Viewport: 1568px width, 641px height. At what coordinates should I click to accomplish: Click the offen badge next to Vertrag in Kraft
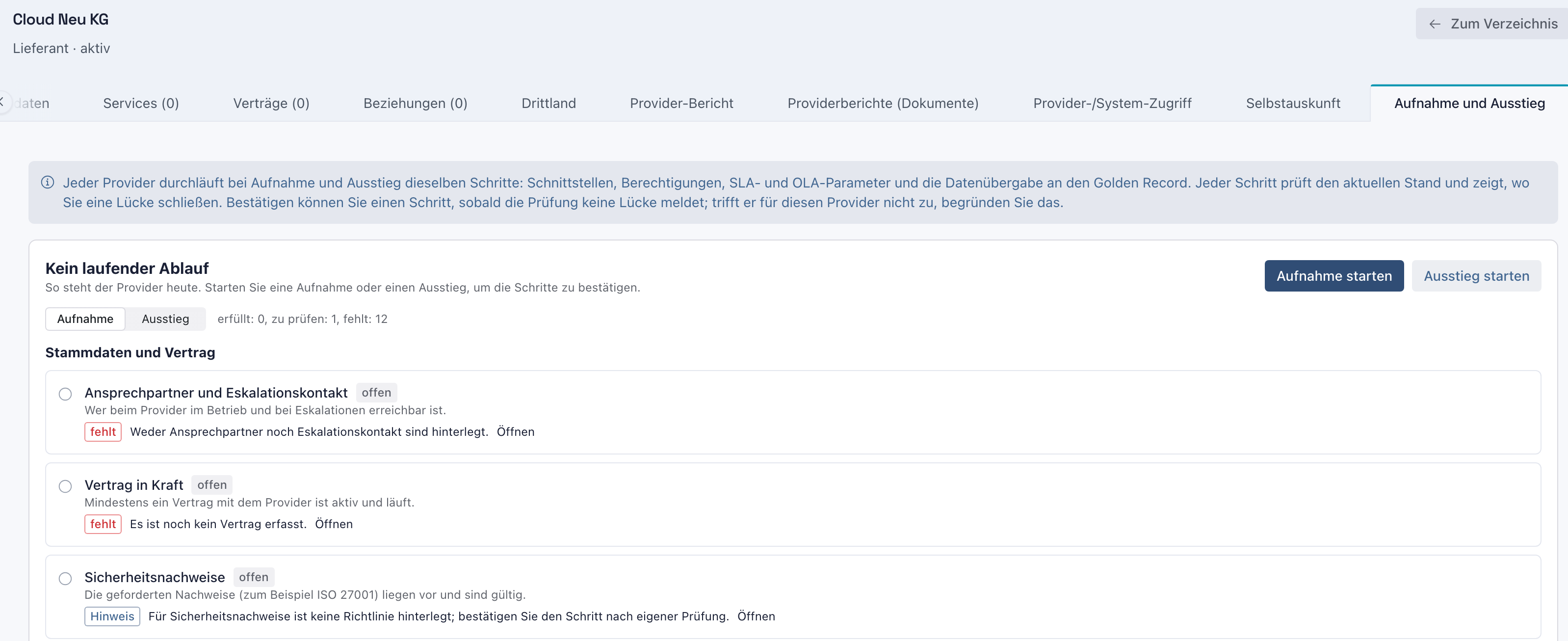(x=212, y=484)
